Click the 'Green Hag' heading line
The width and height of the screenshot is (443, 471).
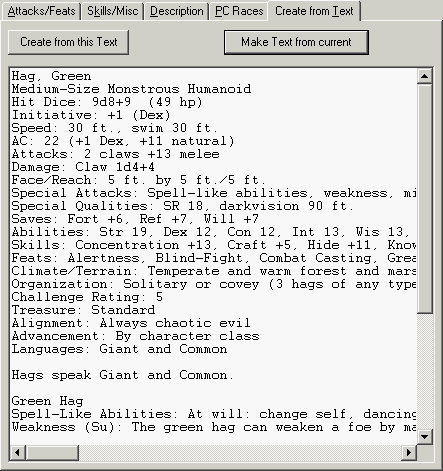[x=47, y=401]
